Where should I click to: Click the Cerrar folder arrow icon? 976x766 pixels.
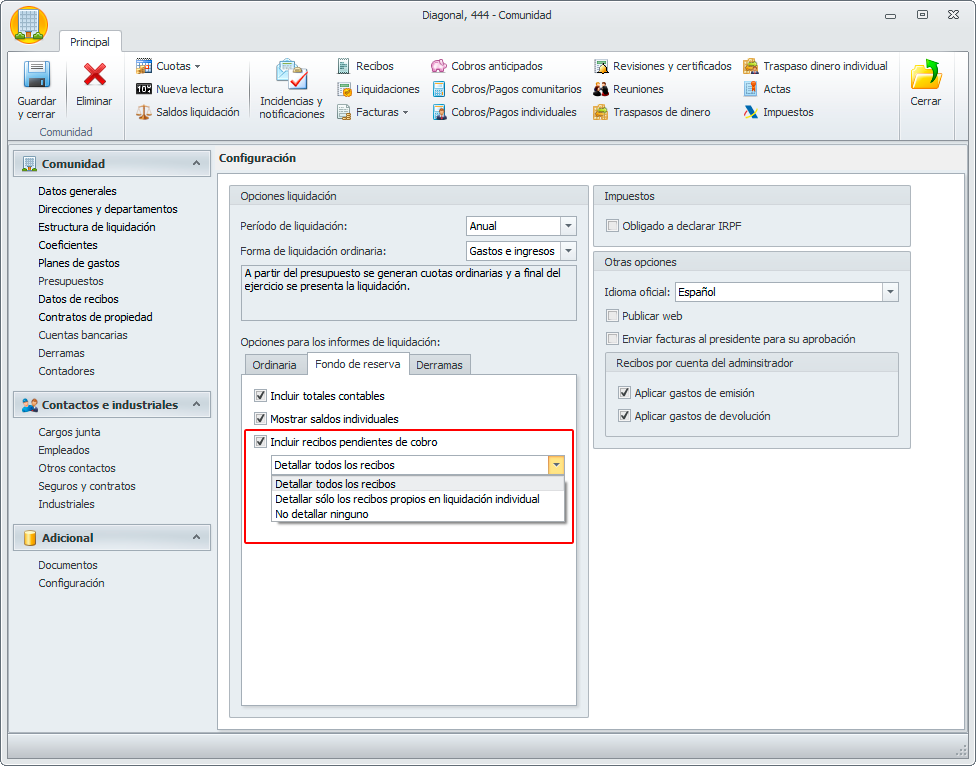[926, 75]
